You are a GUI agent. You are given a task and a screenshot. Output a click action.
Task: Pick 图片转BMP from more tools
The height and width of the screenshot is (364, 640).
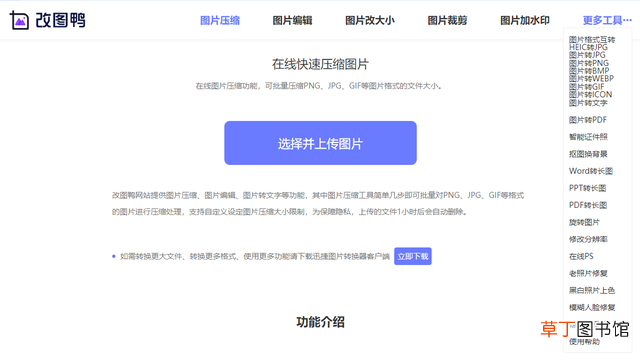point(589,71)
